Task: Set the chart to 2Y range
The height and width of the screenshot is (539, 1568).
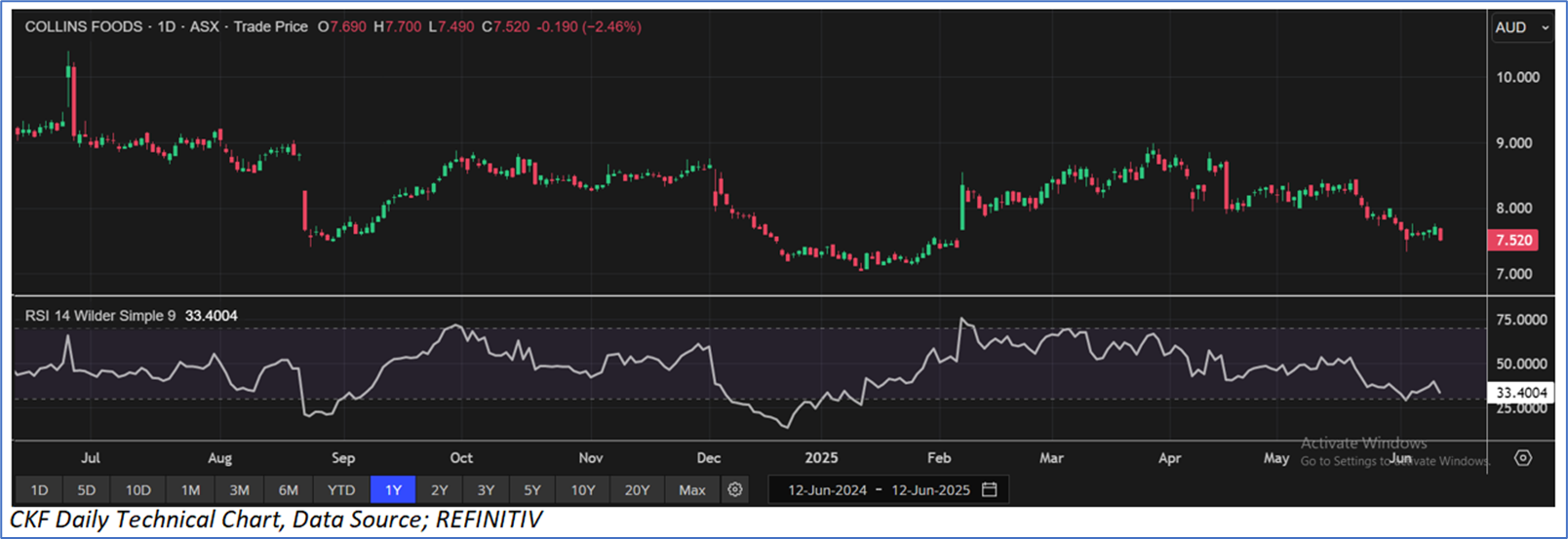Action: point(440,489)
